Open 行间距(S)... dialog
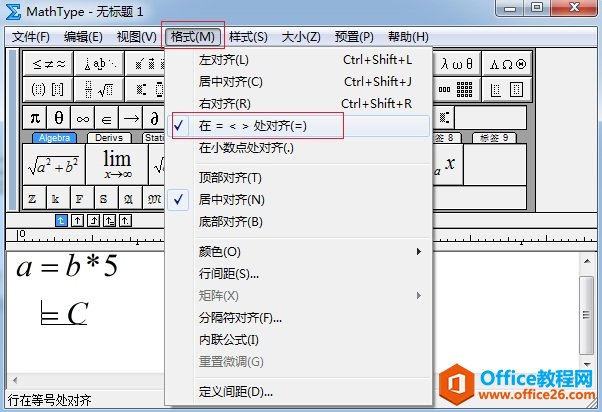Image resolution: width=602 pixels, height=412 pixels. coord(298,274)
